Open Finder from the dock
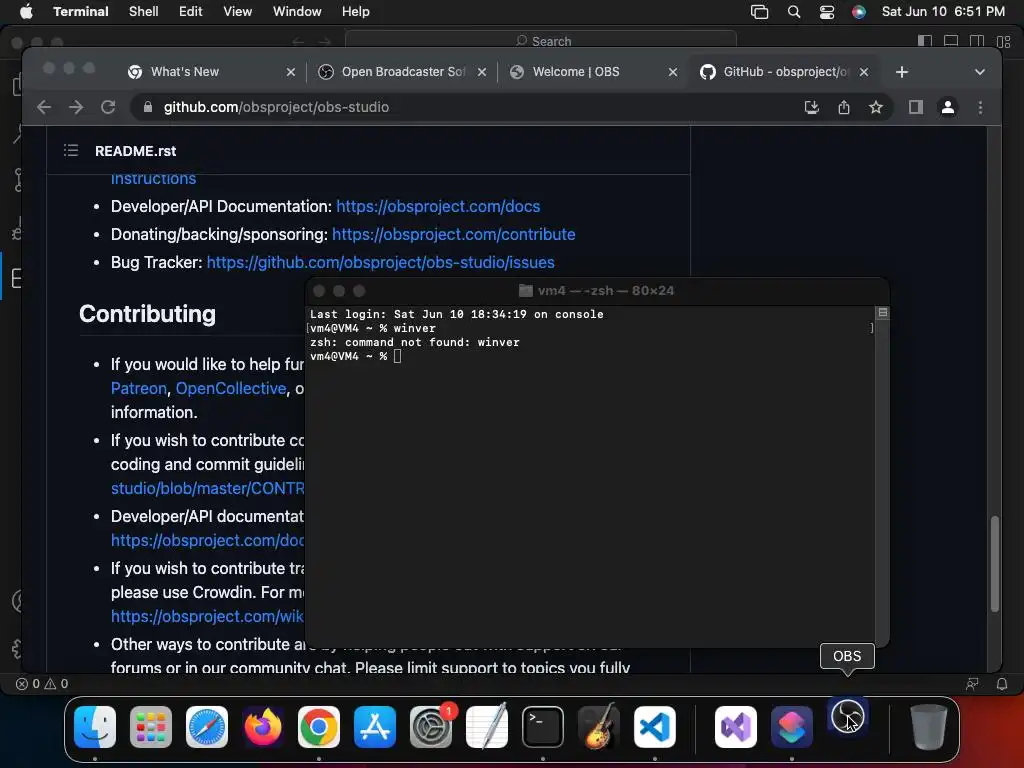The height and width of the screenshot is (768, 1024). tap(95, 727)
